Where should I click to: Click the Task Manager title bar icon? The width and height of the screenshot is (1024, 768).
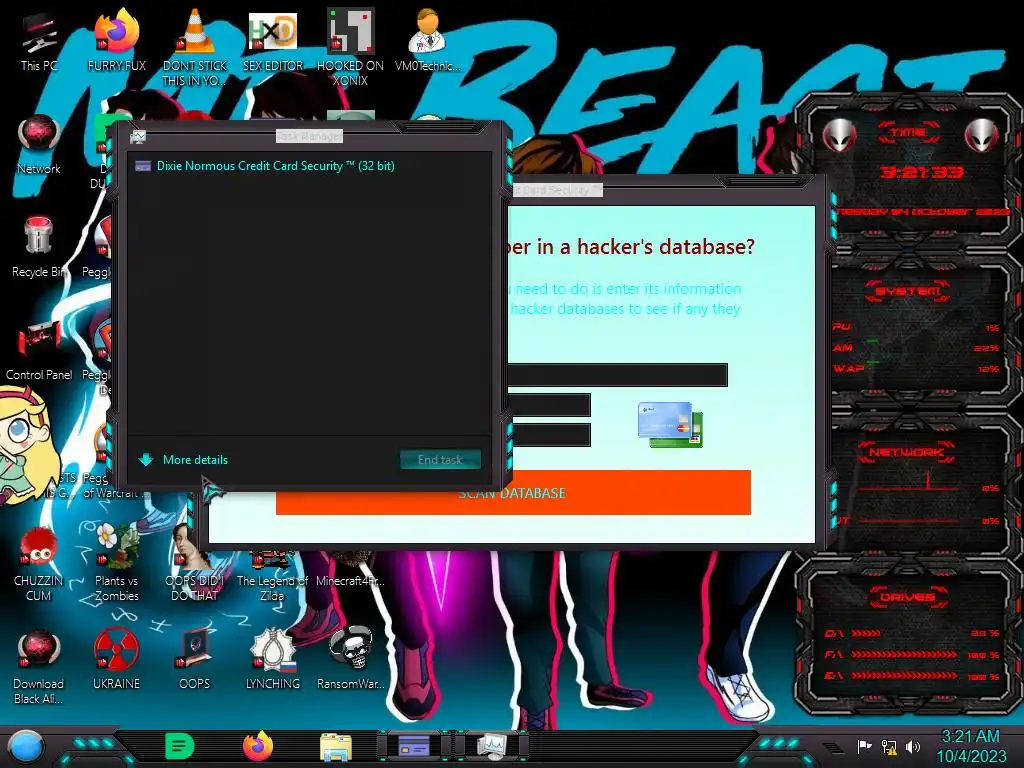click(138, 136)
